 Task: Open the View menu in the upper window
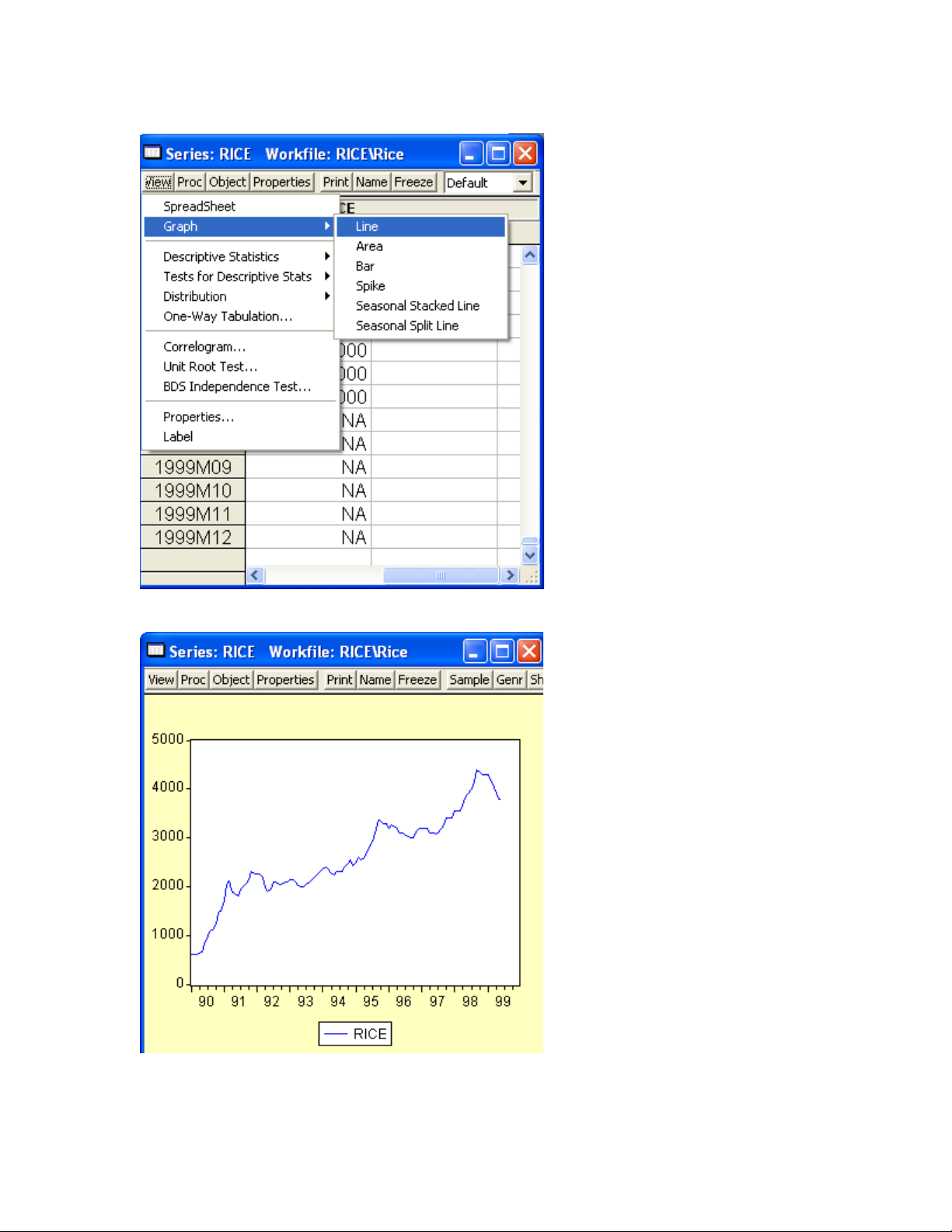159,182
